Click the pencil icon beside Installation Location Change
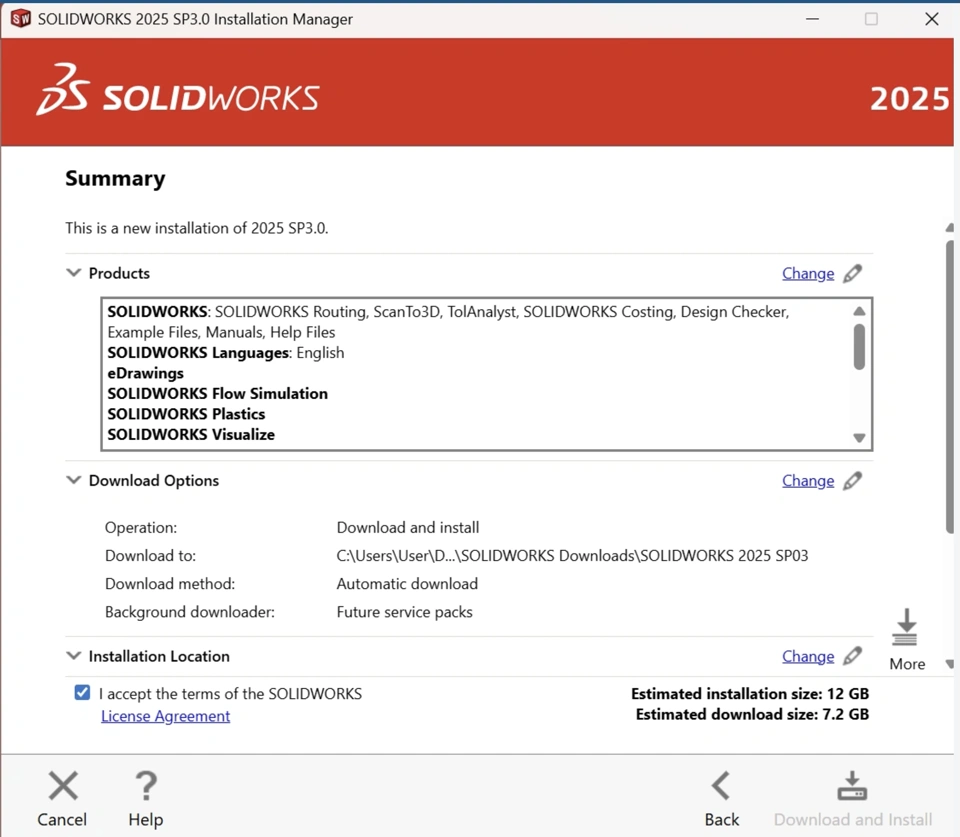Viewport: 960px width, 837px height. 852,656
